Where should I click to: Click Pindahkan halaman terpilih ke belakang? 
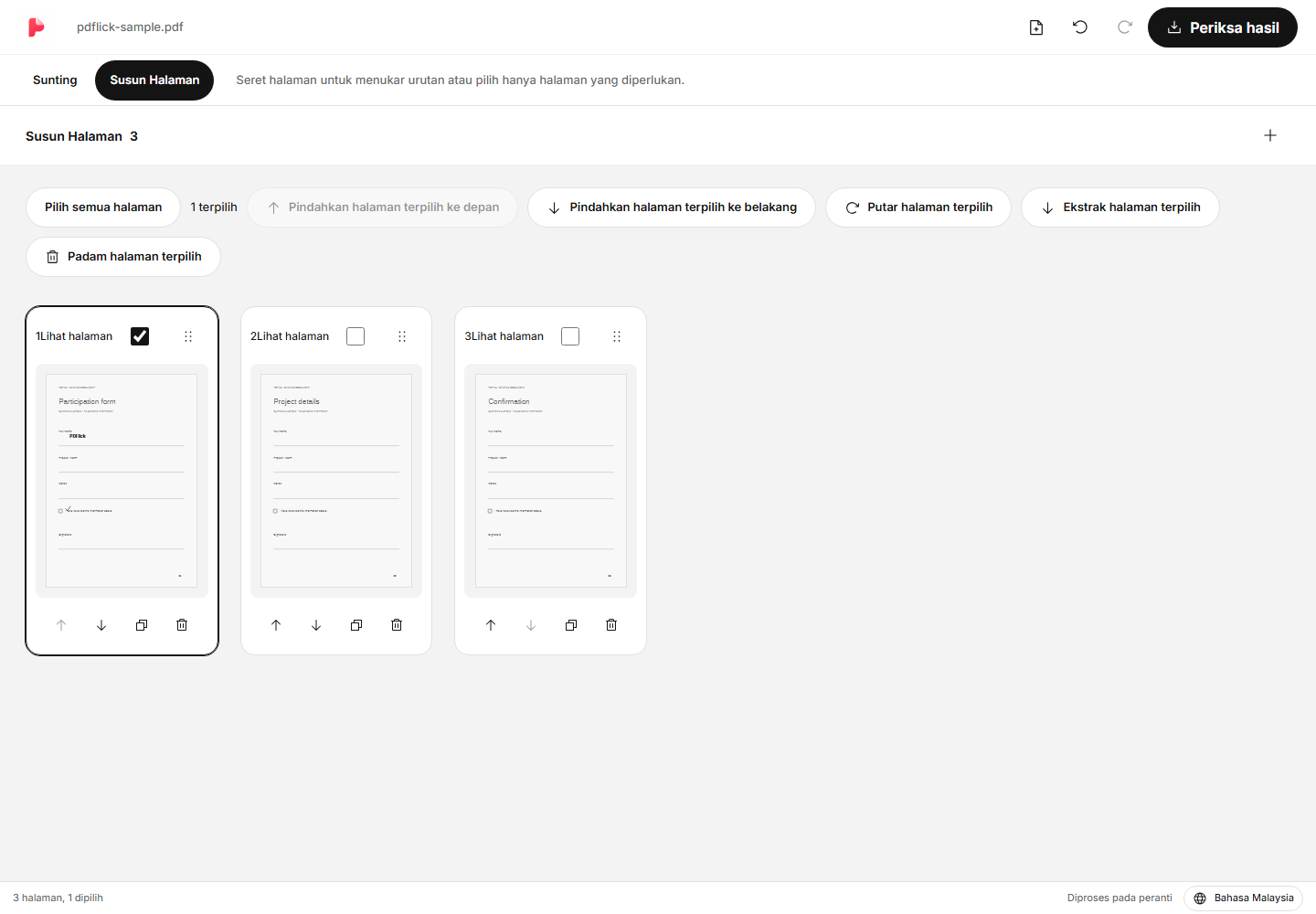click(x=672, y=207)
